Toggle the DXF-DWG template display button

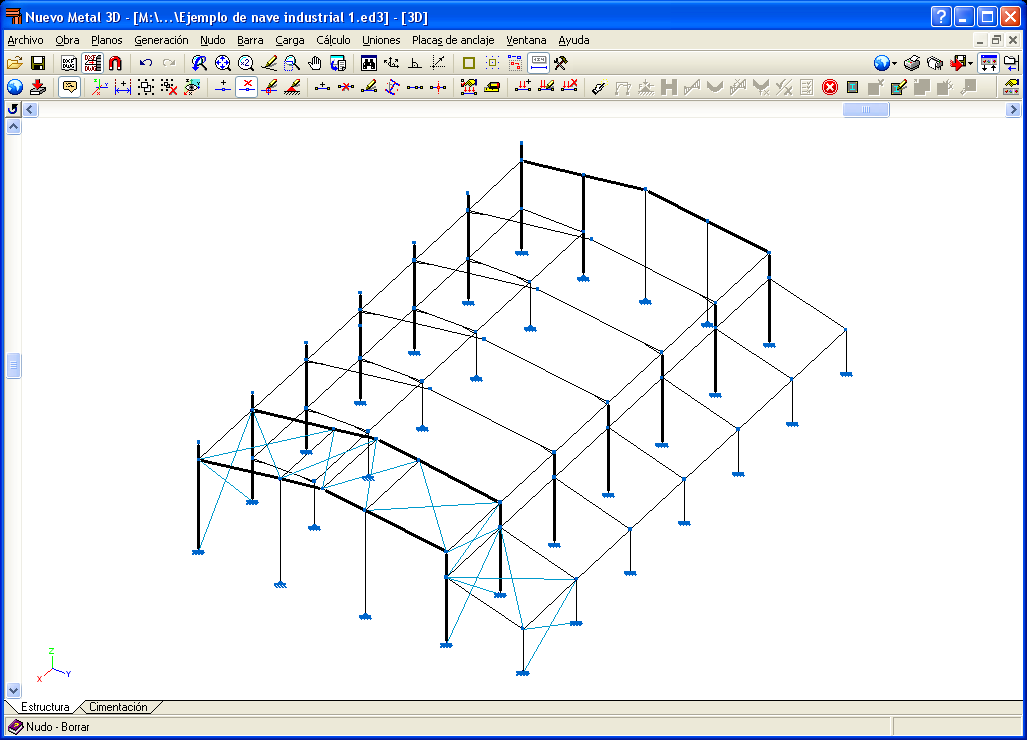coord(92,63)
